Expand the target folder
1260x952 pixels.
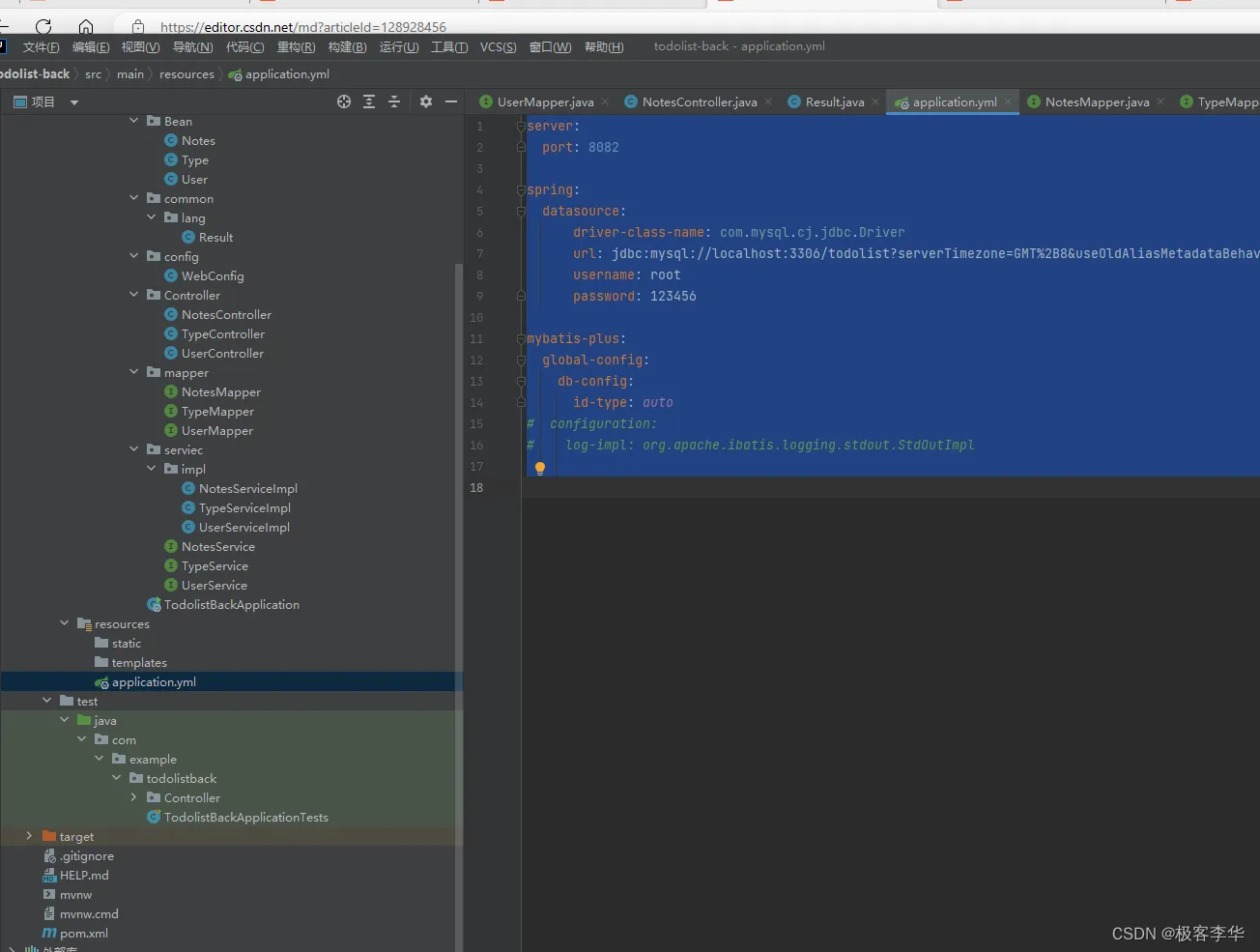[29, 836]
